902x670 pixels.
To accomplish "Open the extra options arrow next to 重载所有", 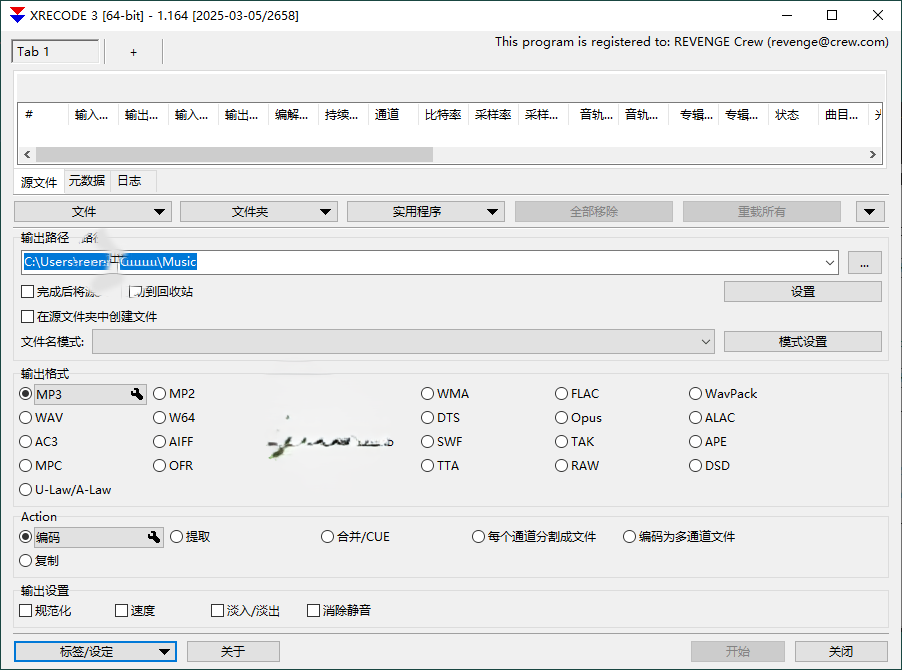I will click(870, 212).
